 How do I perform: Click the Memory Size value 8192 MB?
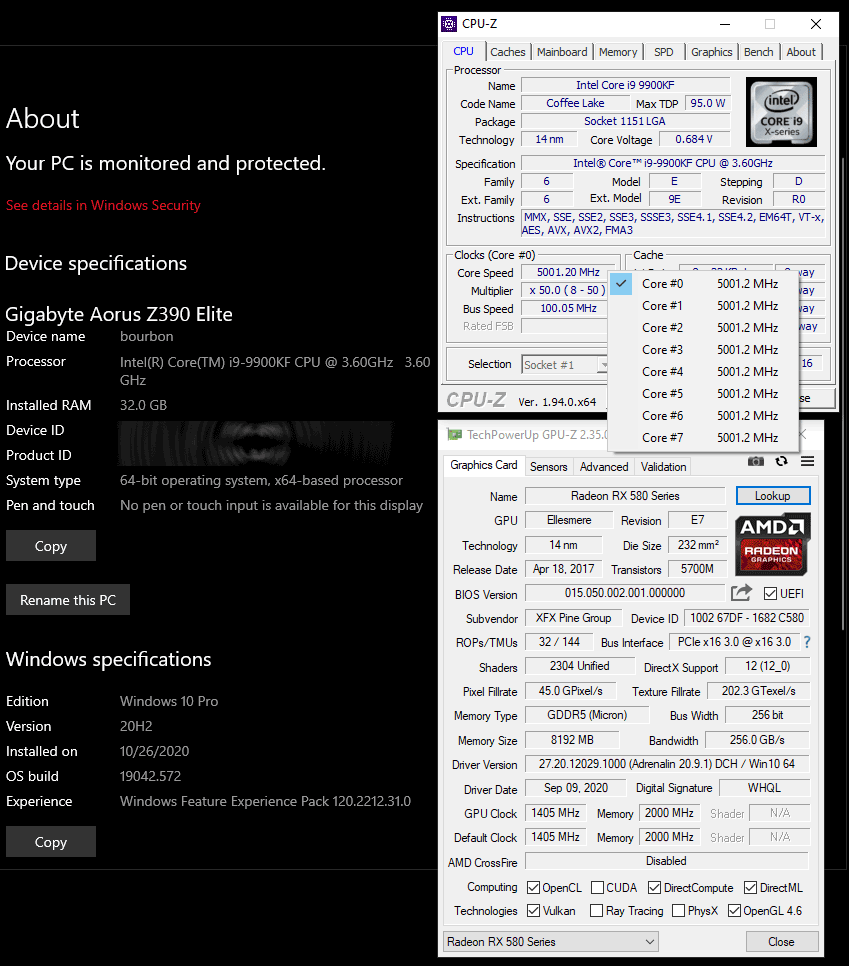pyautogui.click(x=572, y=739)
